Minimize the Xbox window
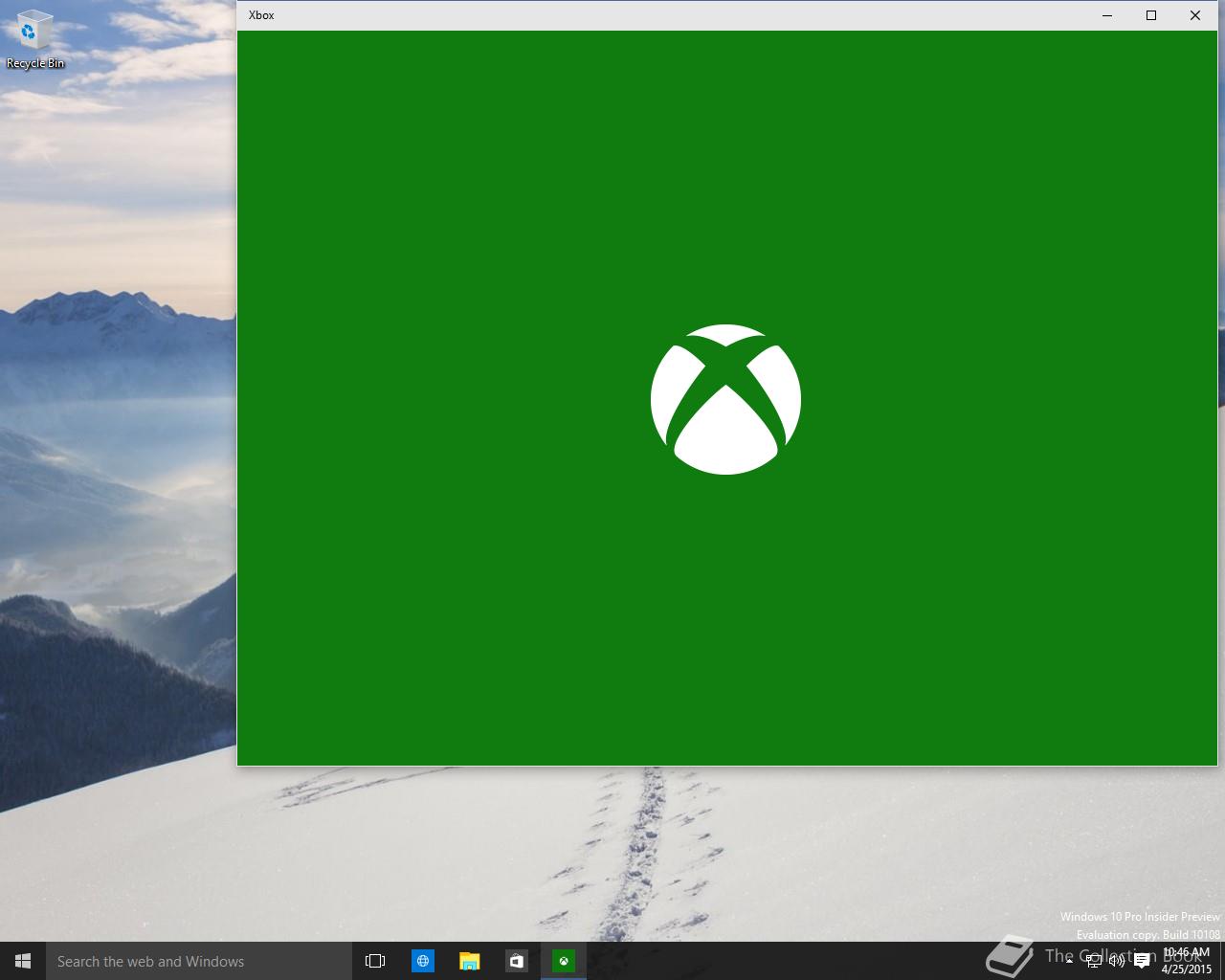Screen dimensions: 1225x980 [x=1107, y=15]
